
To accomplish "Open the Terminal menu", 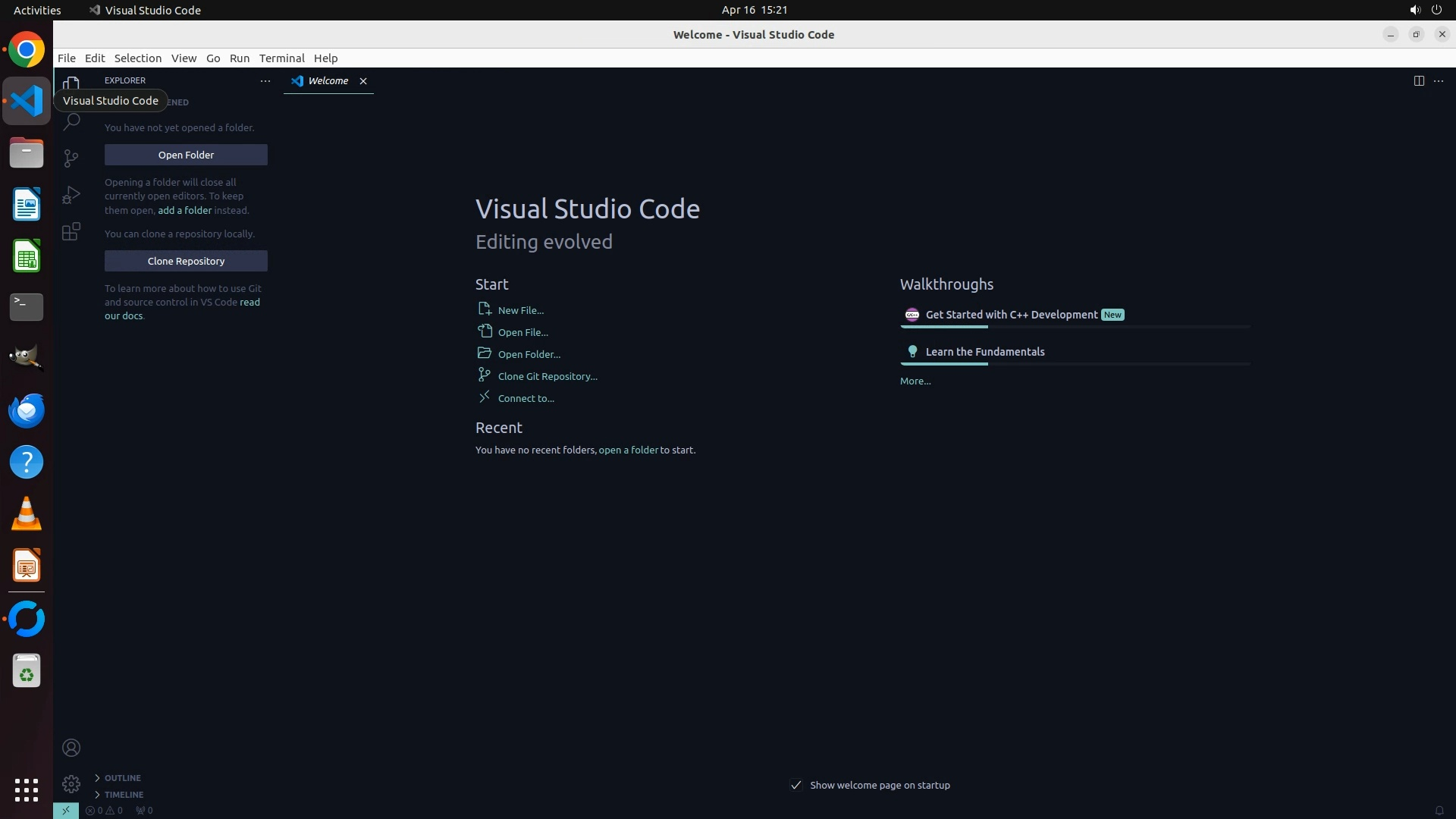I will pos(281,58).
